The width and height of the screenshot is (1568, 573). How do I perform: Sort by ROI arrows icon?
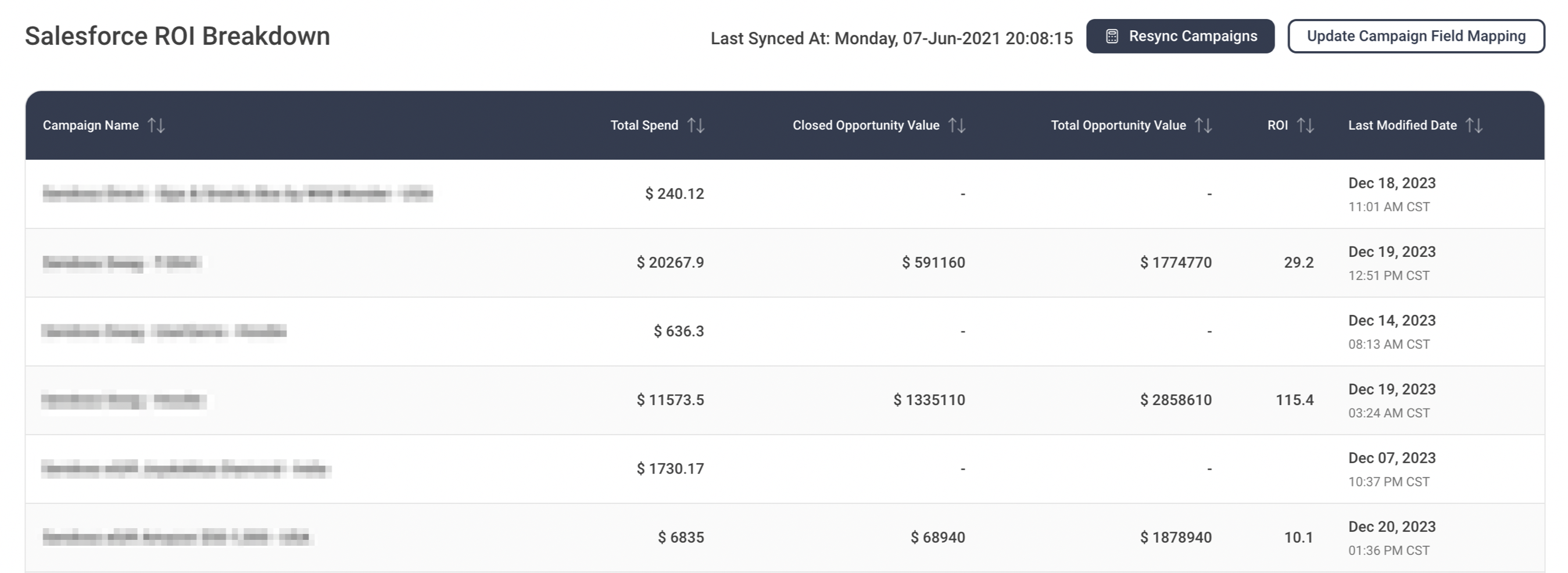pos(1306,126)
